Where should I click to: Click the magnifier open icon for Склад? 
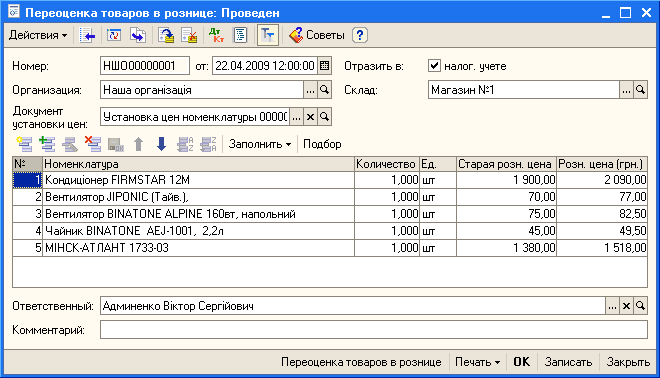pyautogui.click(x=640, y=90)
